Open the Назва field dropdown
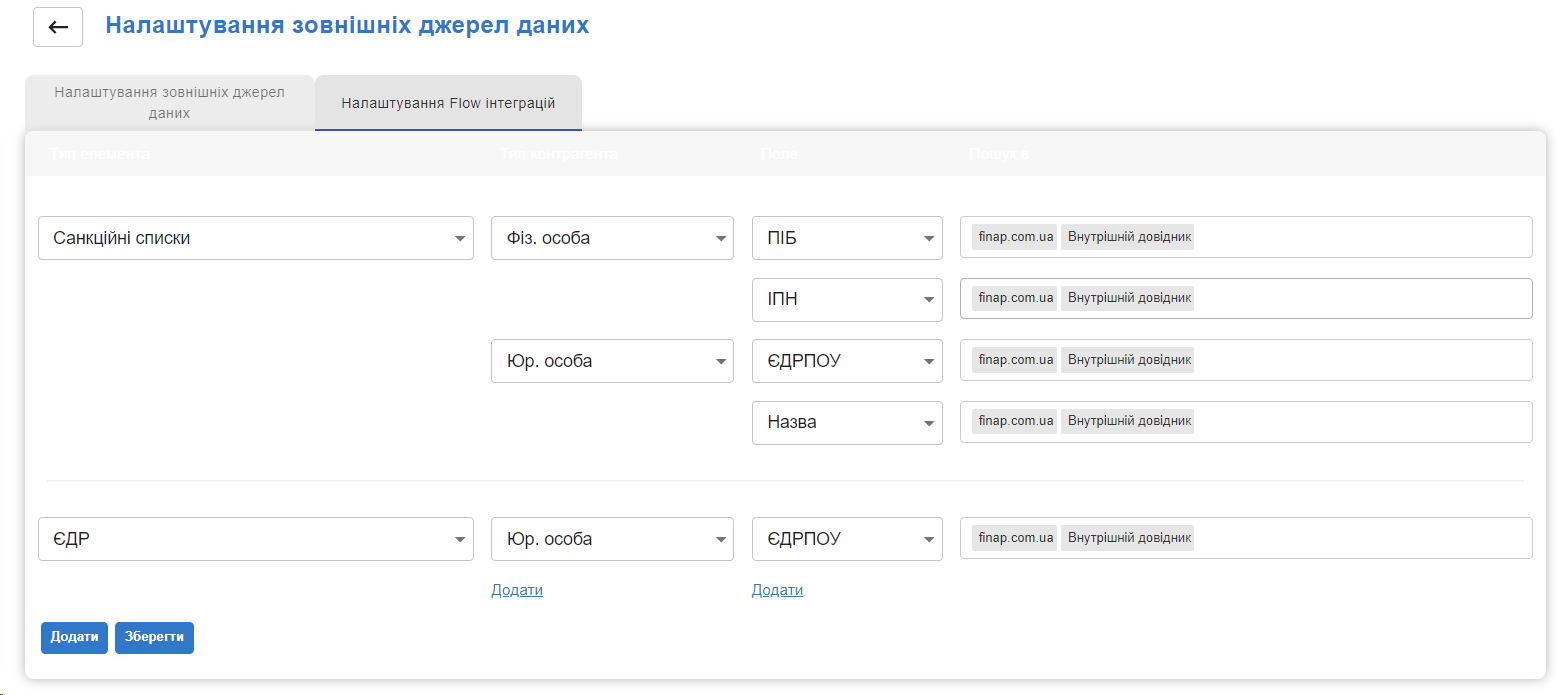Image resolution: width=1557 pixels, height=695 pixels. (847, 423)
